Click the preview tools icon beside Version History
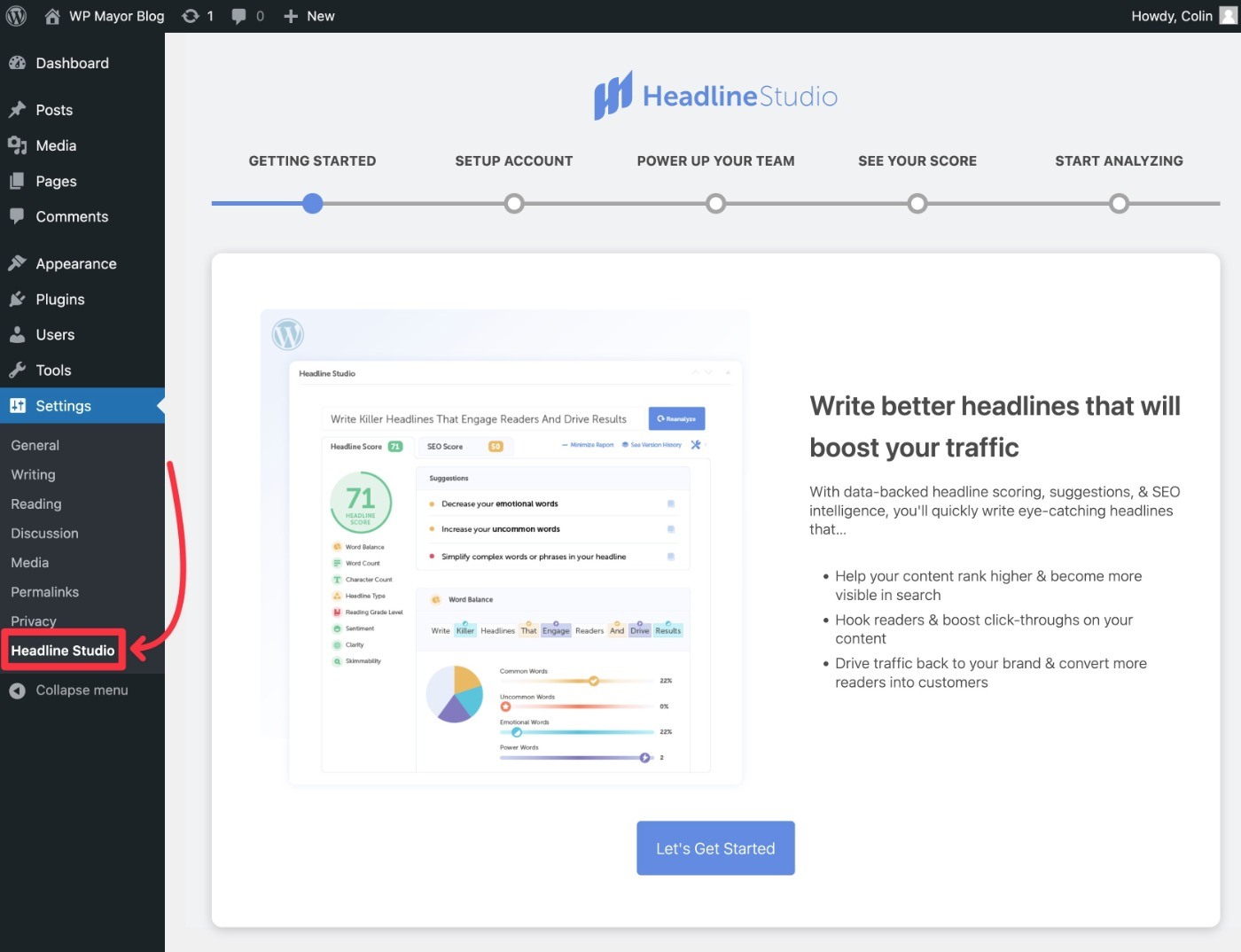This screenshot has height=952, width=1241. 696,445
